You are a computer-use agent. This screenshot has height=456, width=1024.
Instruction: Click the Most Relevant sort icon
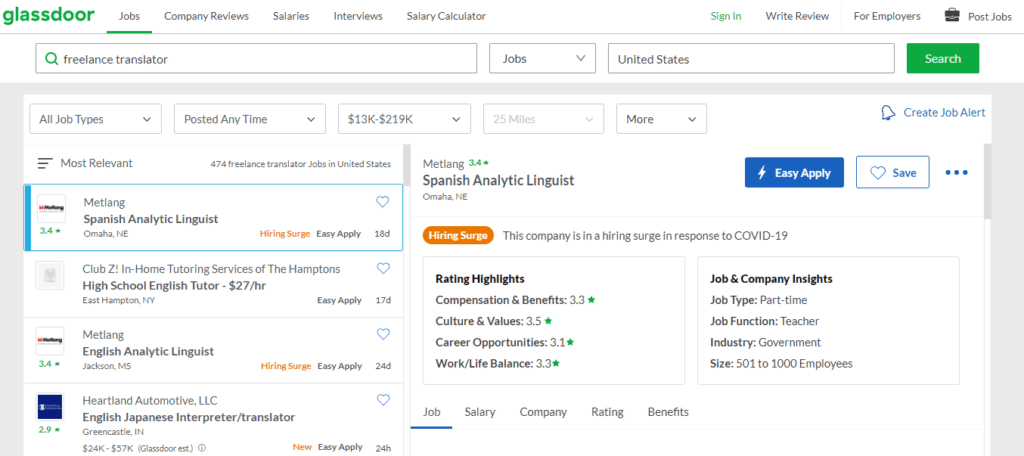click(x=45, y=163)
